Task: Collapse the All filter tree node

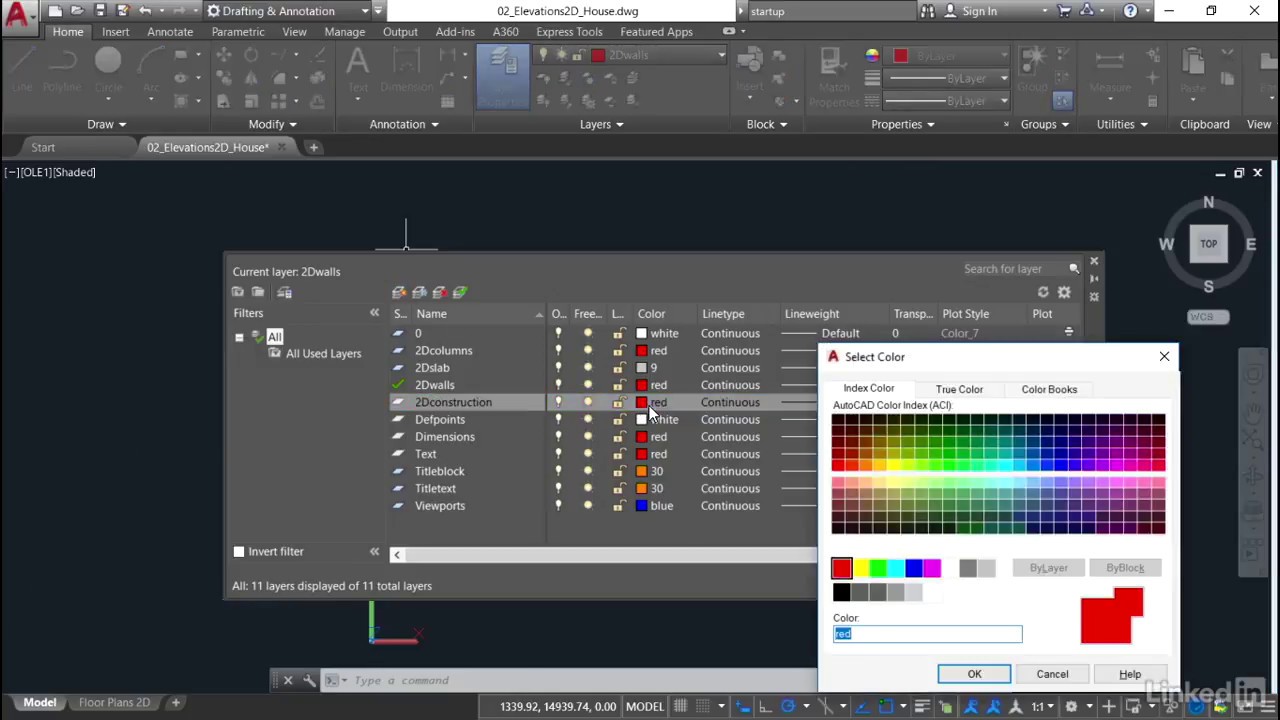Action: pyautogui.click(x=239, y=337)
